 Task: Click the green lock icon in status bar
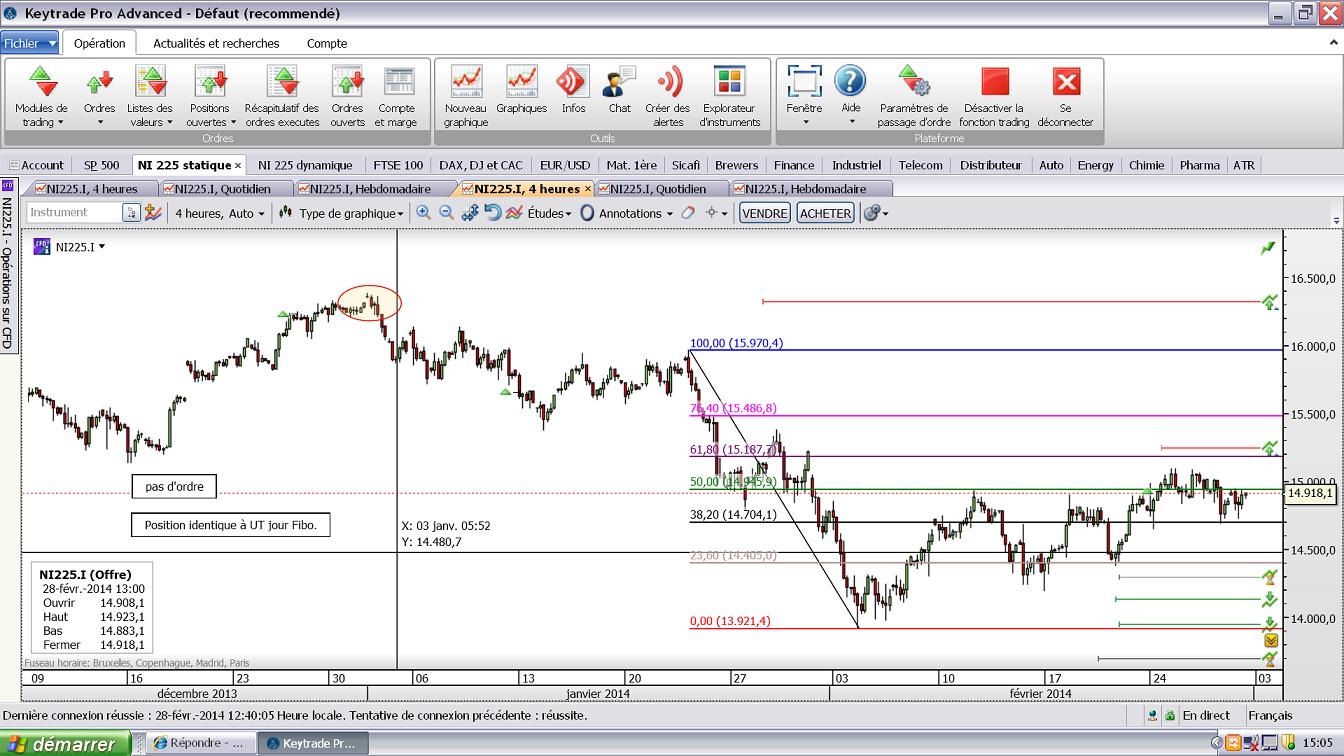pyautogui.click(x=1168, y=716)
